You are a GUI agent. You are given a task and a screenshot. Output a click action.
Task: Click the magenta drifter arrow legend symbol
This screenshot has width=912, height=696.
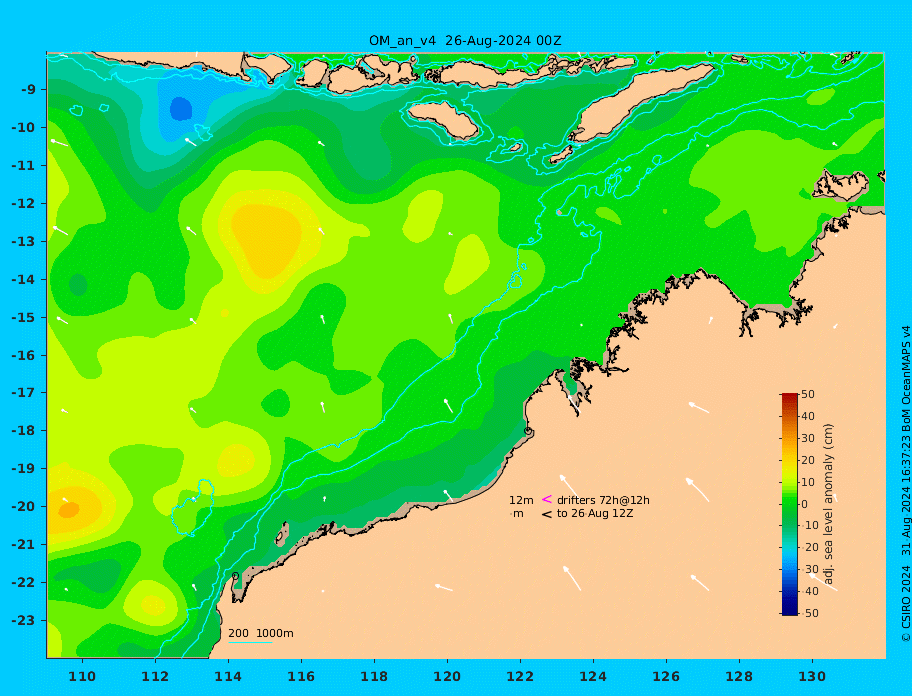tap(547, 499)
